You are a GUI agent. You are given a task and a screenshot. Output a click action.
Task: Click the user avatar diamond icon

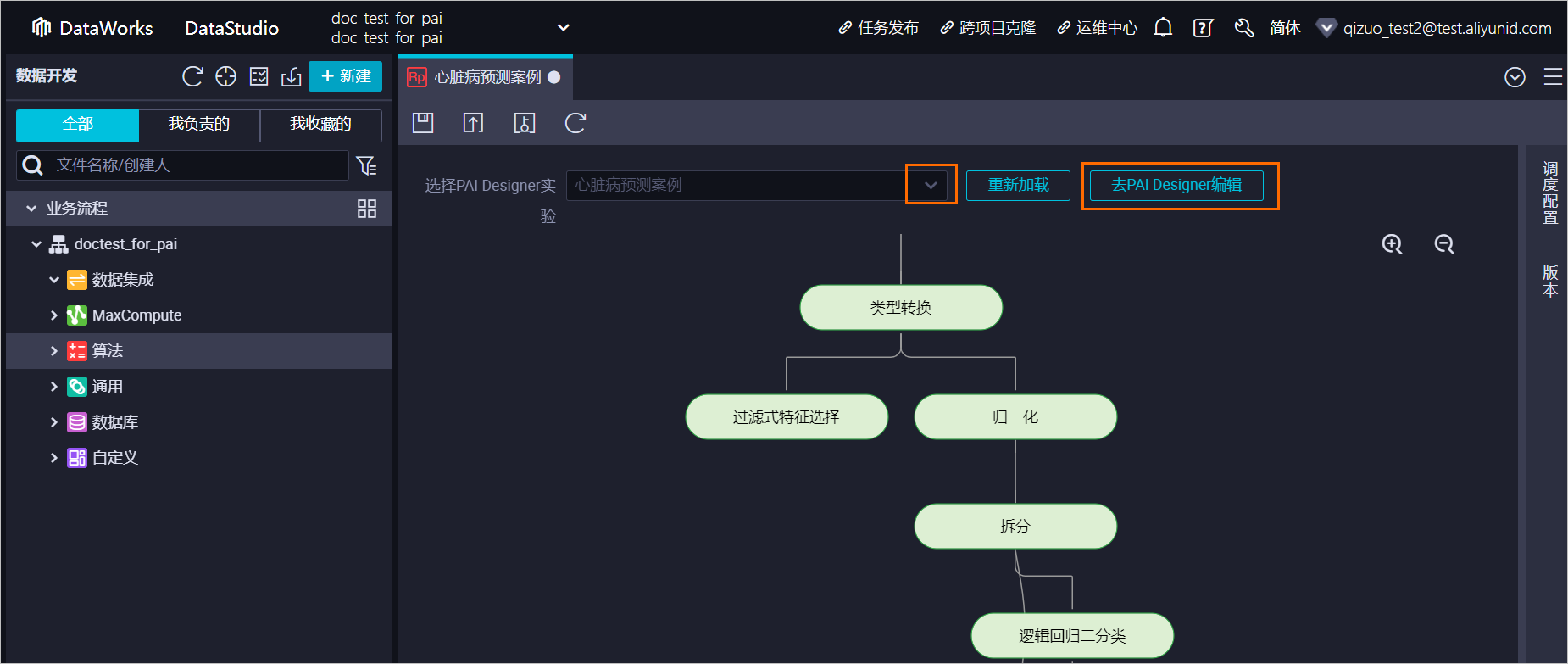coord(1326,28)
